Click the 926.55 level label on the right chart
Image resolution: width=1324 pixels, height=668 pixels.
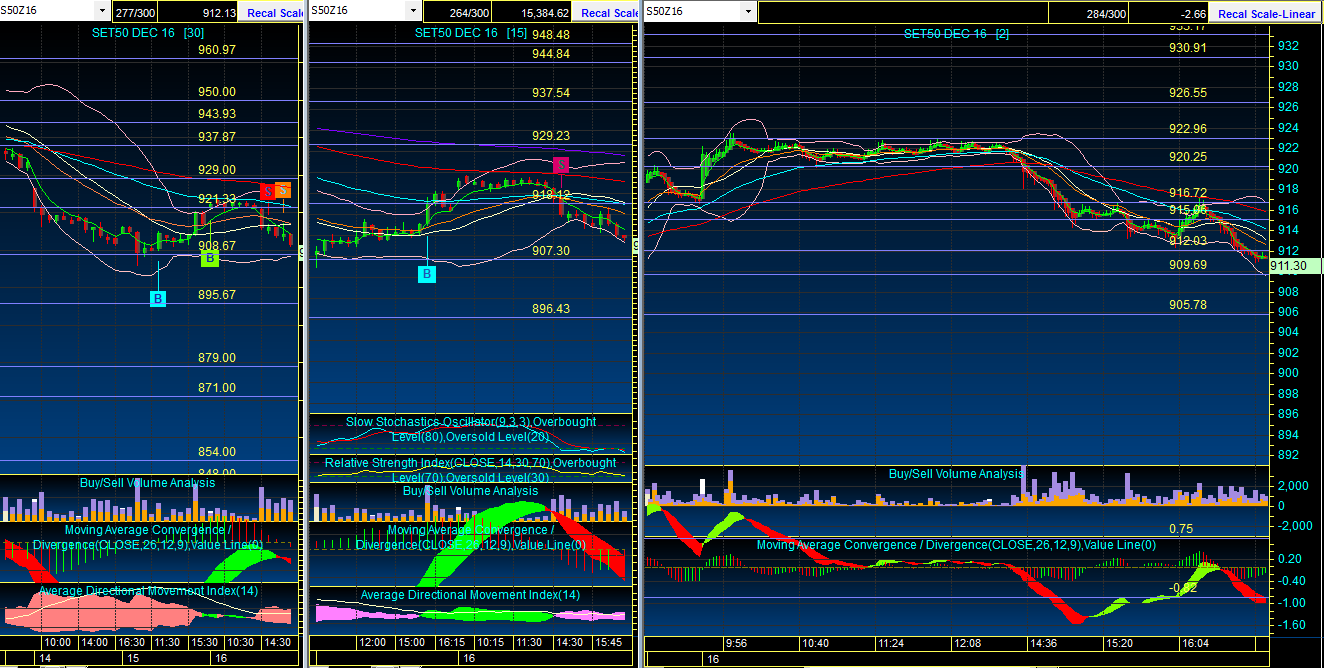click(x=1188, y=93)
